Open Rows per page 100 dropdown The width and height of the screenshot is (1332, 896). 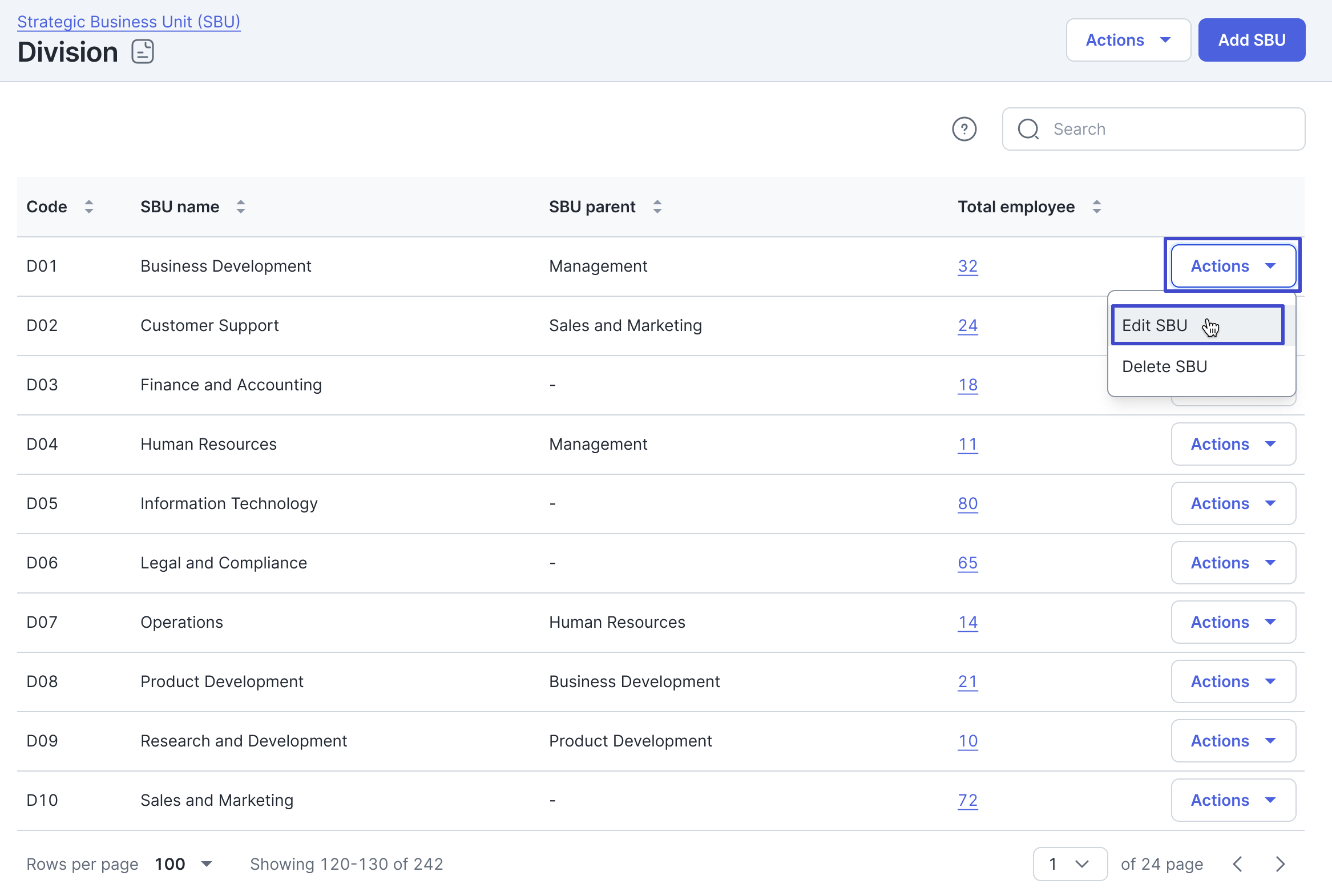click(x=183, y=864)
